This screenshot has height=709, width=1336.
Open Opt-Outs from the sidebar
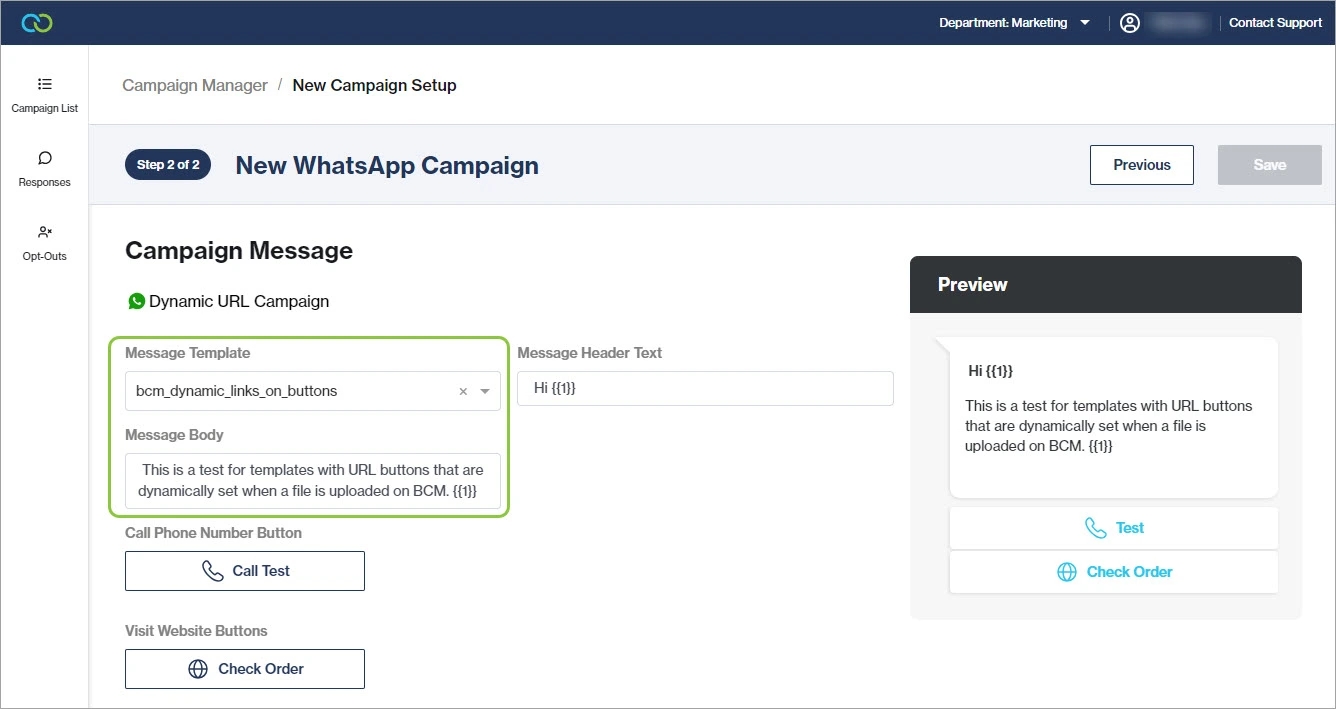tap(45, 243)
